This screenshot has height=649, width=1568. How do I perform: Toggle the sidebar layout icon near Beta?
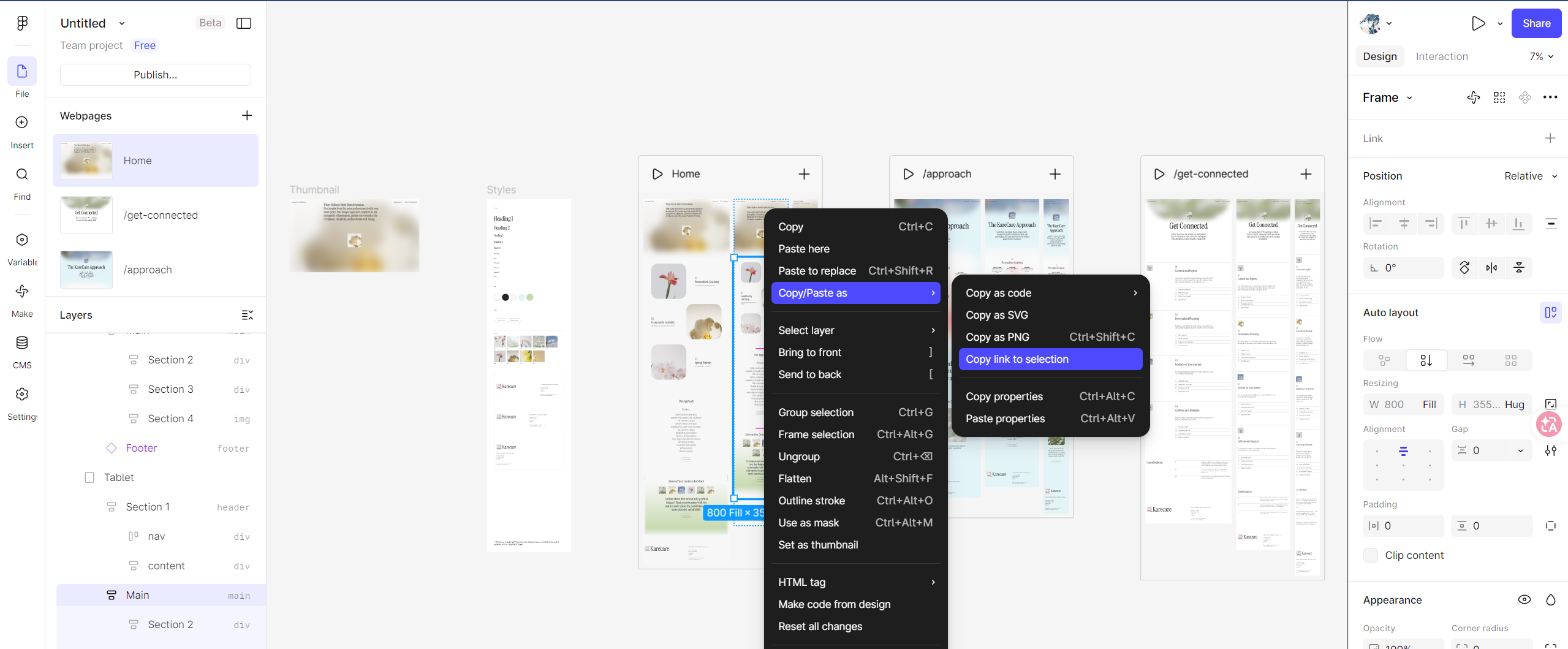point(244,23)
